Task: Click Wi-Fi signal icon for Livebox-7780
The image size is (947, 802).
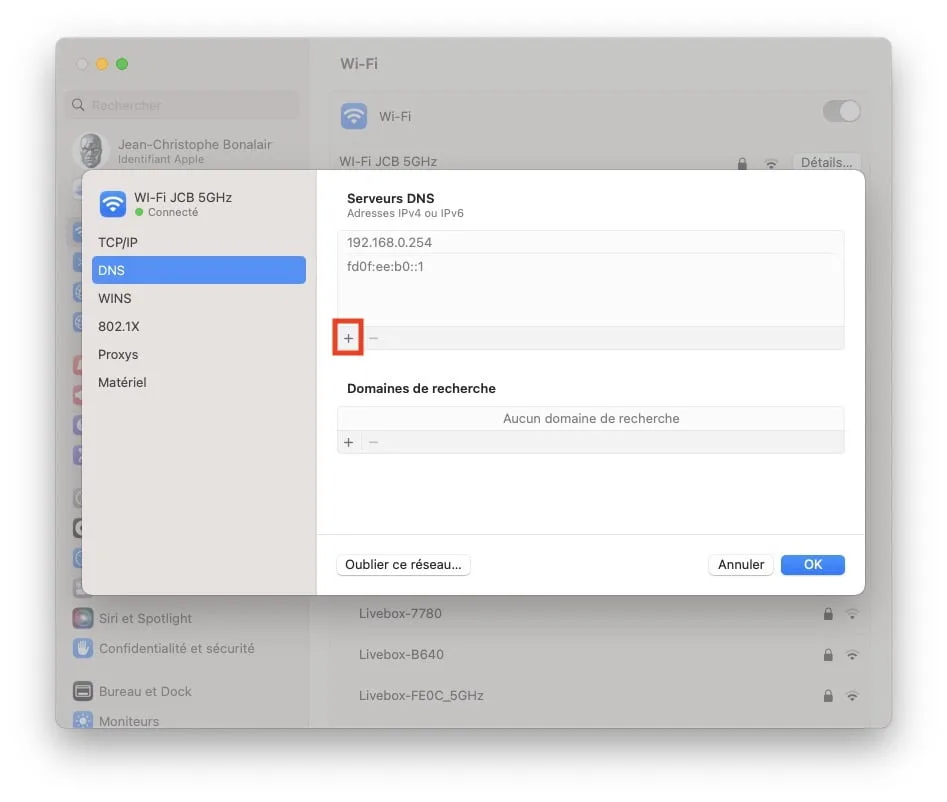Action: coord(852,614)
